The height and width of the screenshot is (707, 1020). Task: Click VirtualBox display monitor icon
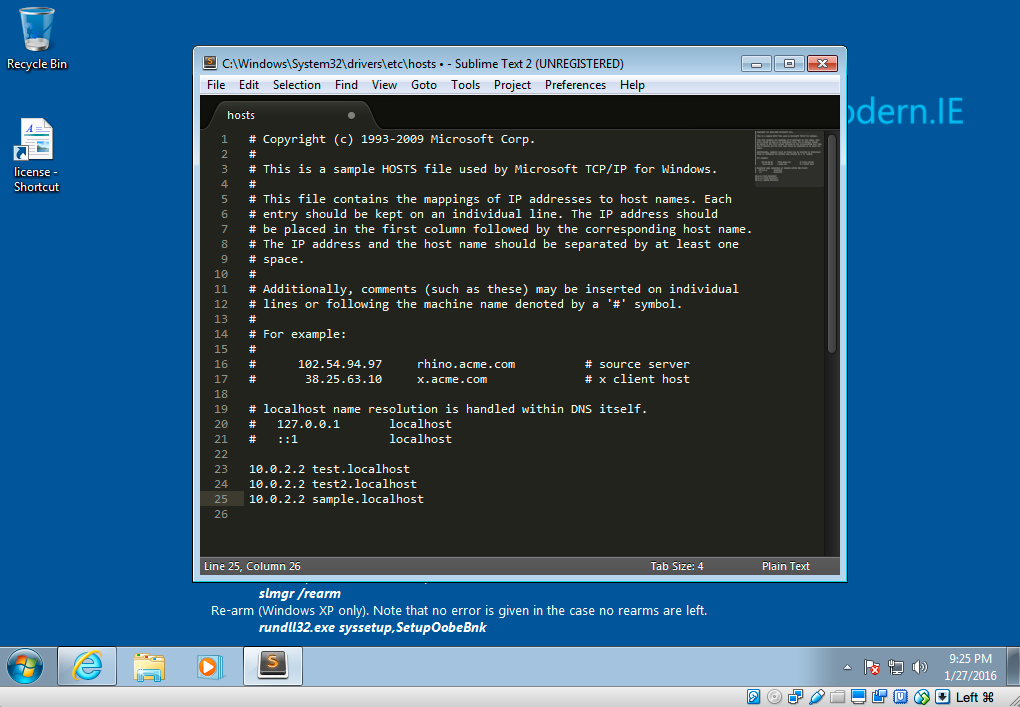click(x=858, y=697)
